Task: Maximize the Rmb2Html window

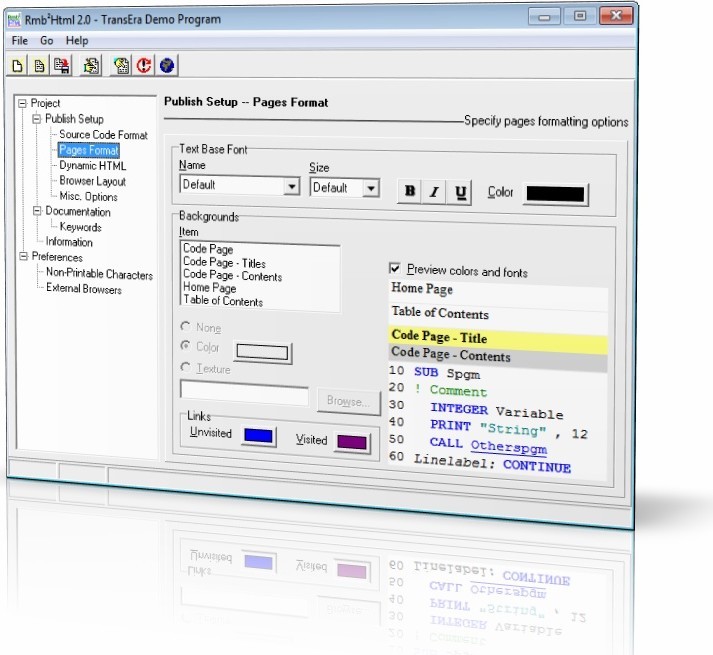Action: (x=580, y=16)
